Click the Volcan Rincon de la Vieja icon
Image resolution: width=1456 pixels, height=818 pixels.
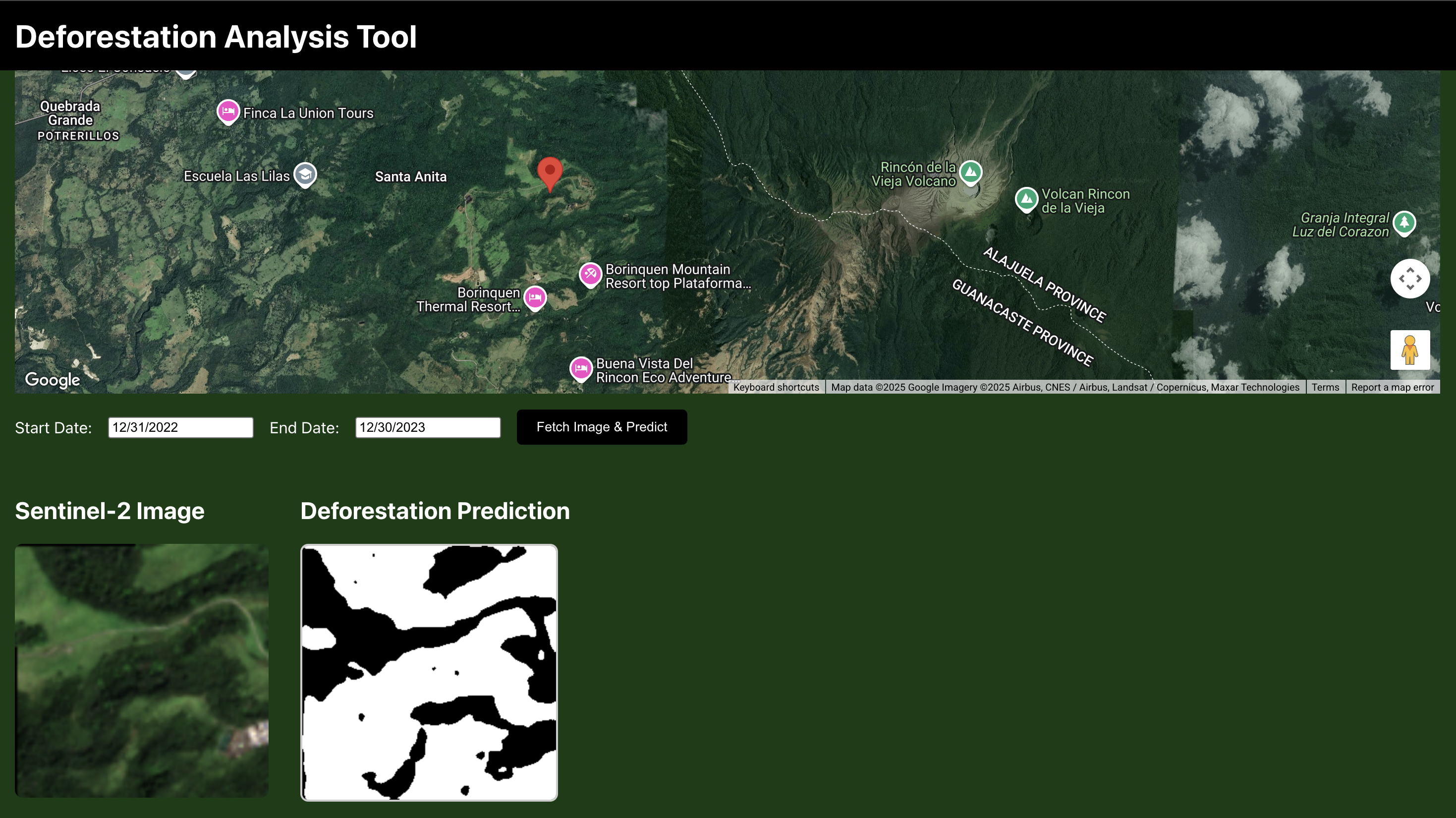click(1026, 199)
